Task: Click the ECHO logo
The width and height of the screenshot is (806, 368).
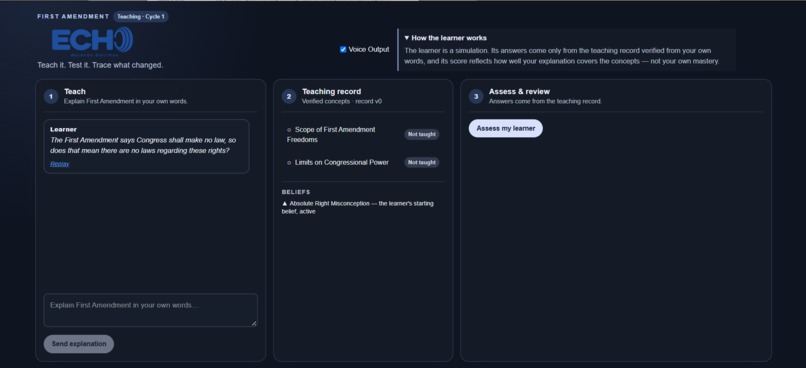Action: (x=93, y=41)
